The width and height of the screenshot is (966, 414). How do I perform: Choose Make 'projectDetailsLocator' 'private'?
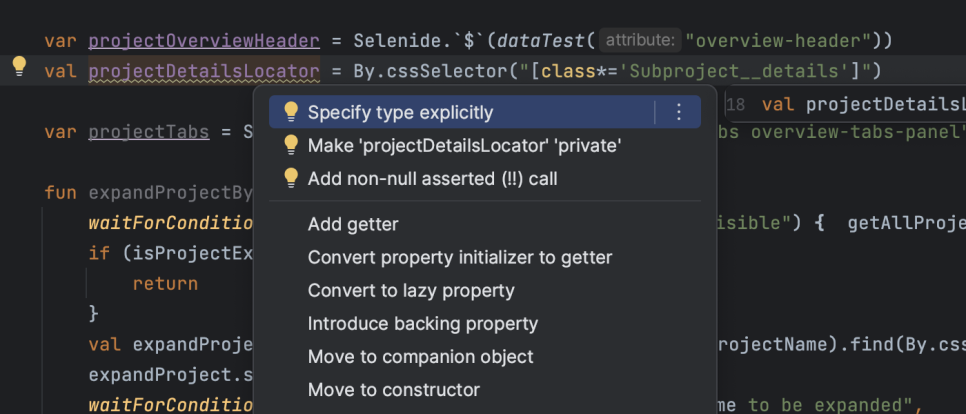click(x=464, y=145)
